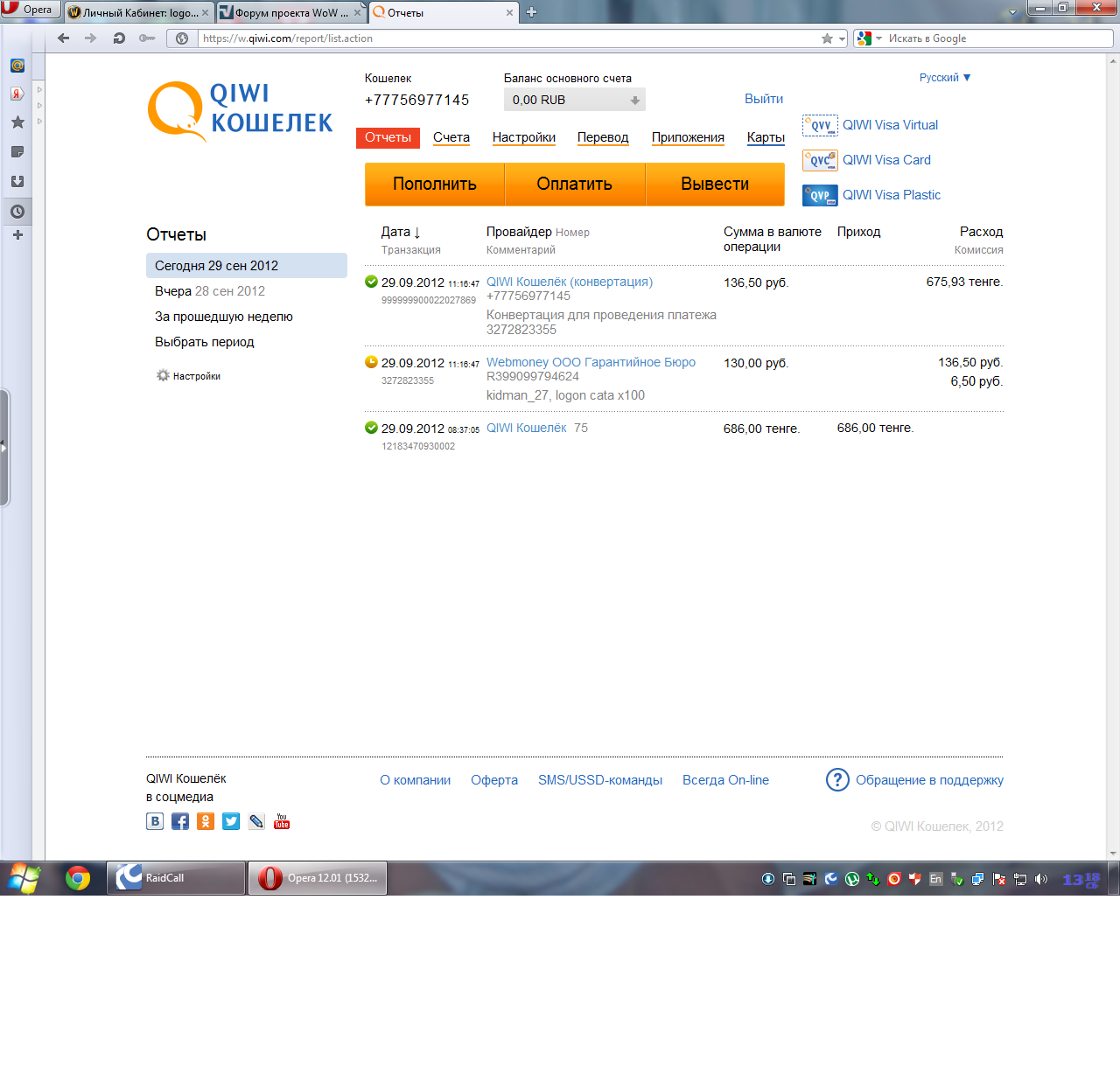This screenshot has width=1120, height=1088.
Task: Open QIWI Кошелёк (конвертация) provider link
Action: tap(570, 282)
